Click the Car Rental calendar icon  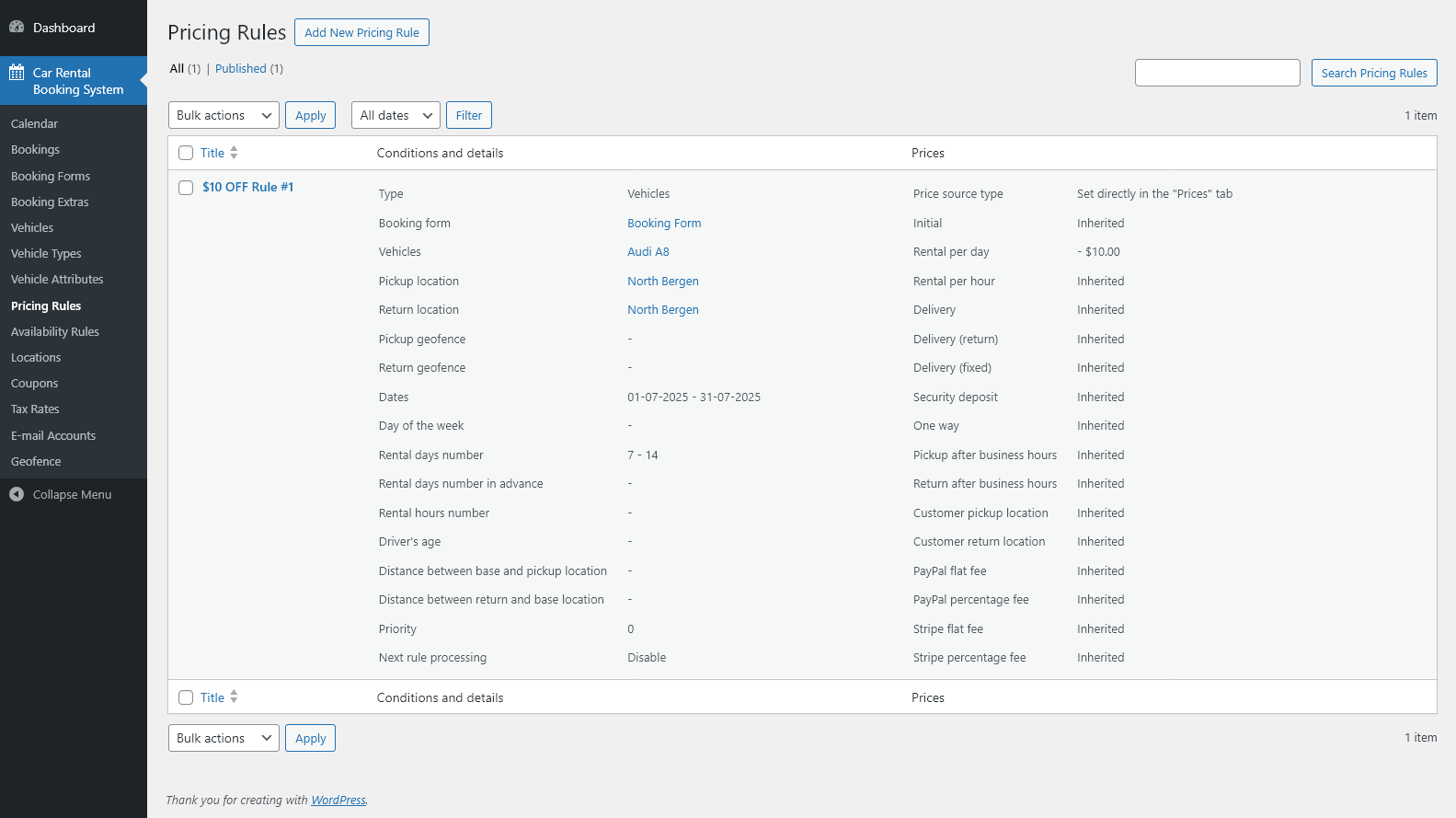(x=17, y=73)
